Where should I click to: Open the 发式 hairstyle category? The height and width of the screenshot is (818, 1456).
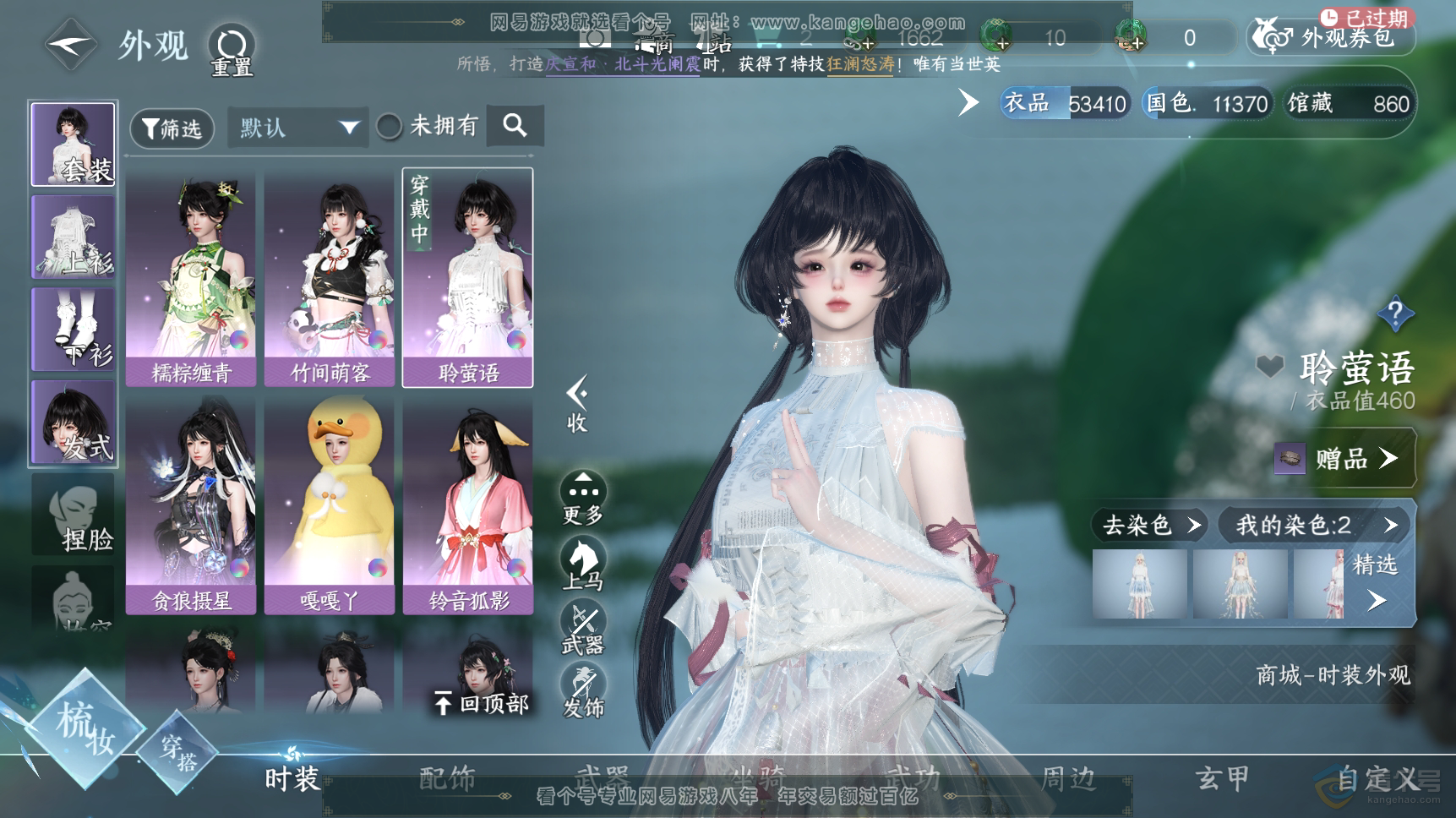tap(74, 421)
